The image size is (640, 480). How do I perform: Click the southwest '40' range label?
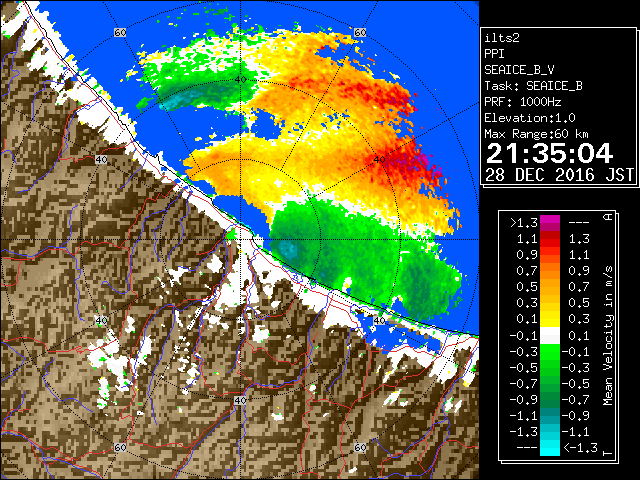(x=101, y=320)
